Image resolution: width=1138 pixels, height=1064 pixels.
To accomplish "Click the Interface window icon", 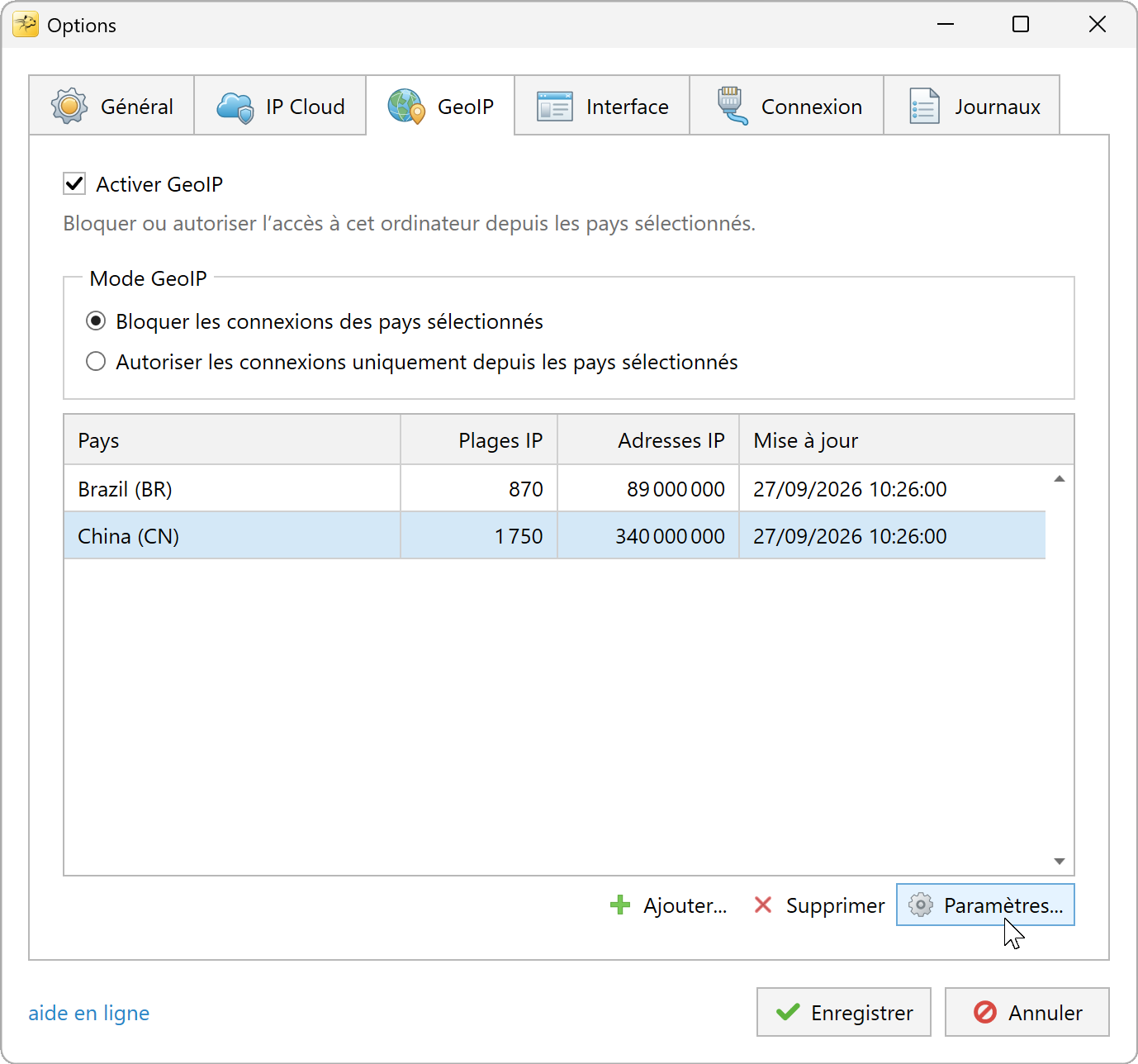I will (x=555, y=107).
